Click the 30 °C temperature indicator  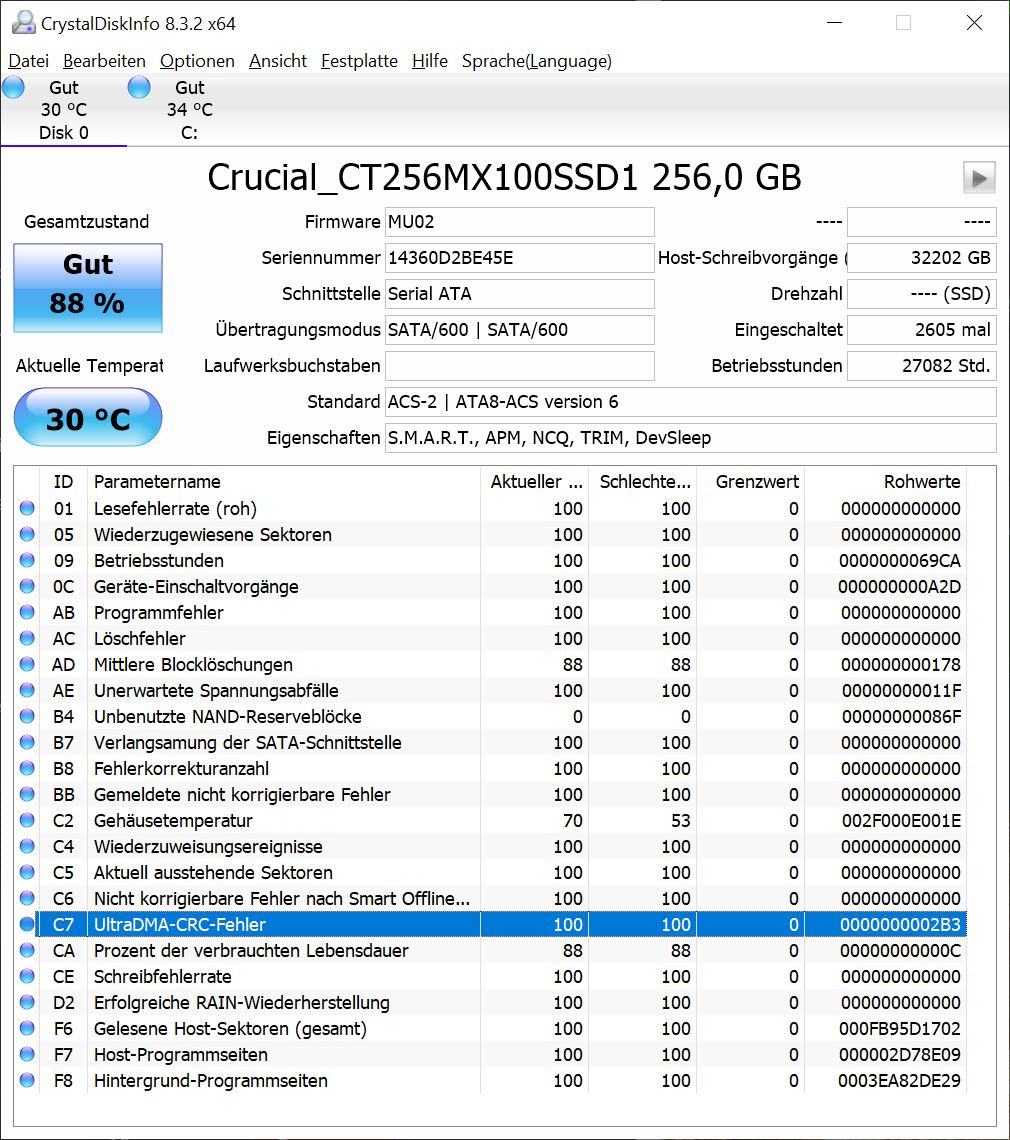coord(88,417)
